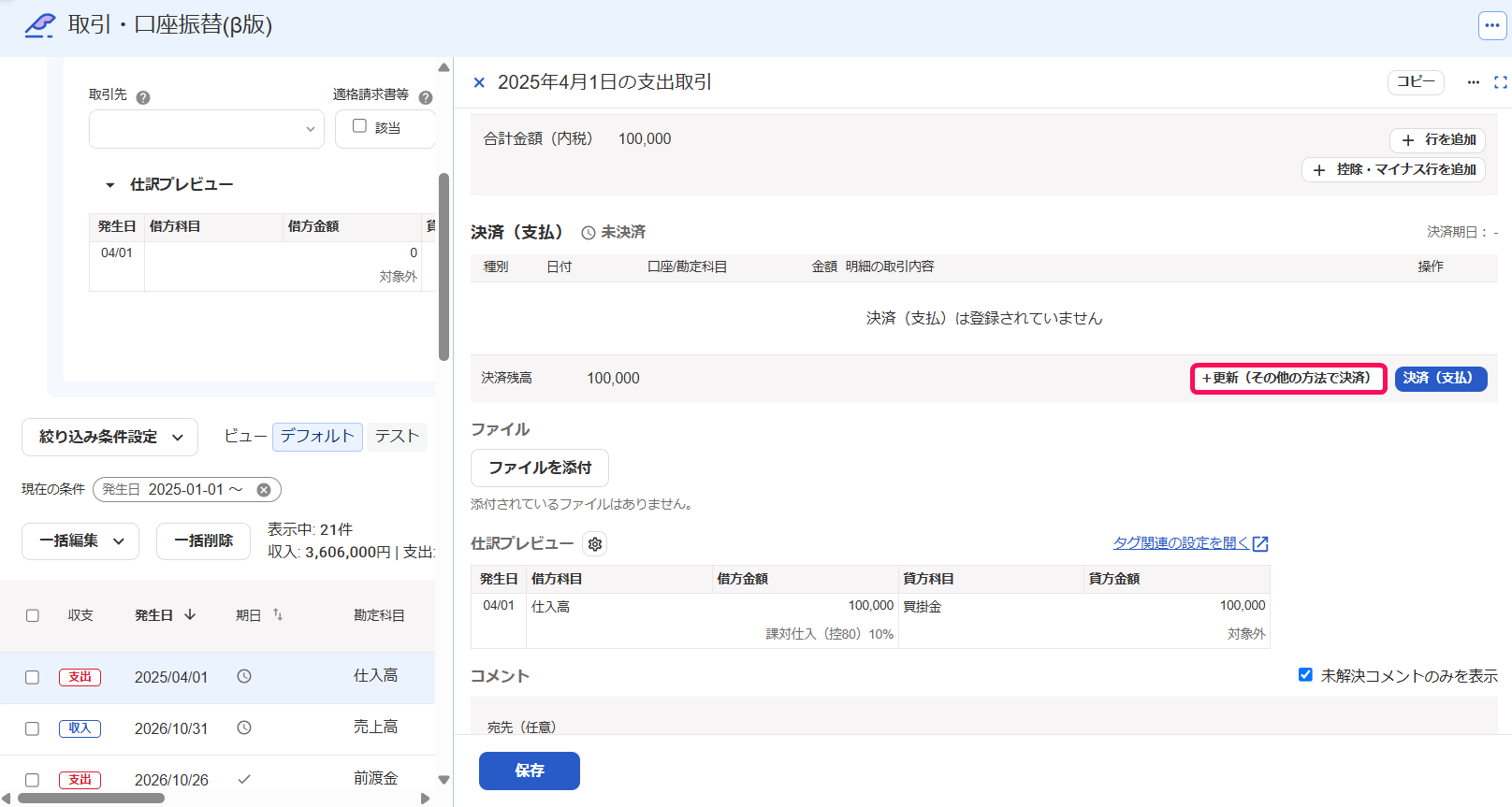Click scroll down arrow in left panel
The height and width of the screenshot is (807, 1512).
tap(443, 779)
